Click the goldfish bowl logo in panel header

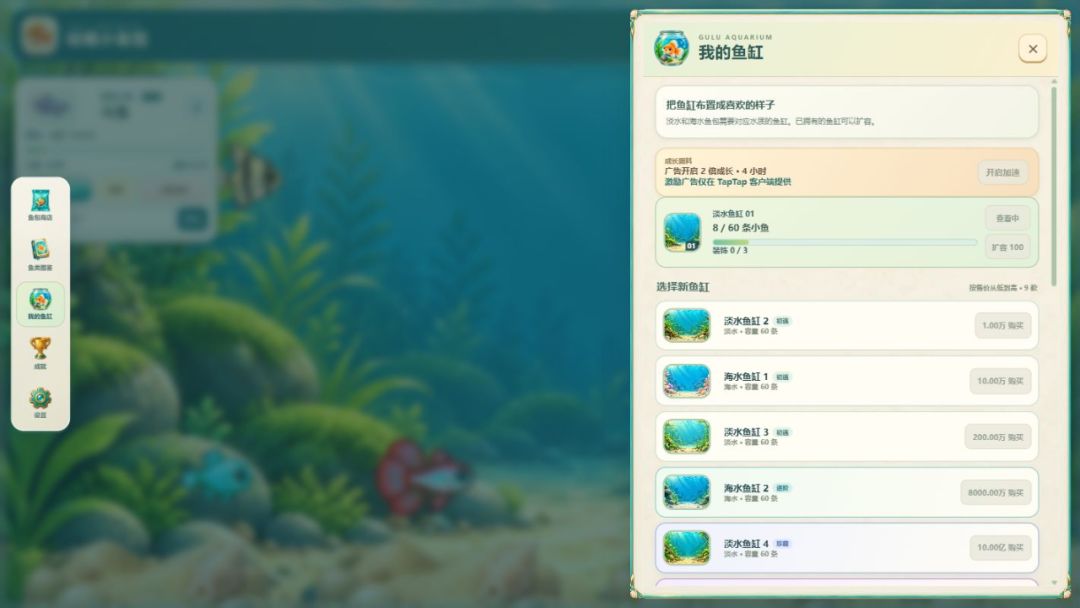point(671,48)
